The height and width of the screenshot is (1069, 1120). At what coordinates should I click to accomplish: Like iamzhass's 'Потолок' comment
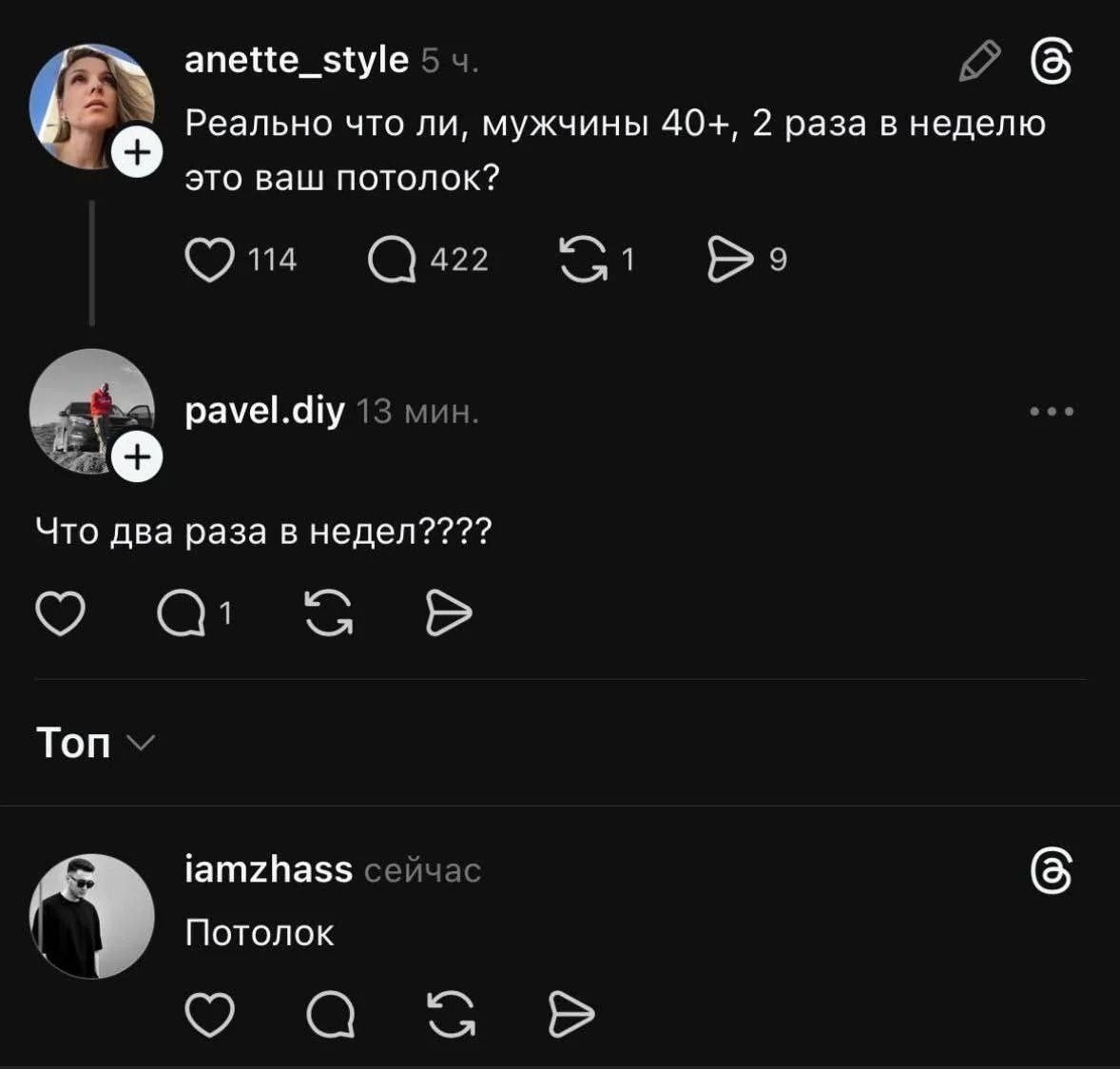pyautogui.click(x=211, y=1016)
